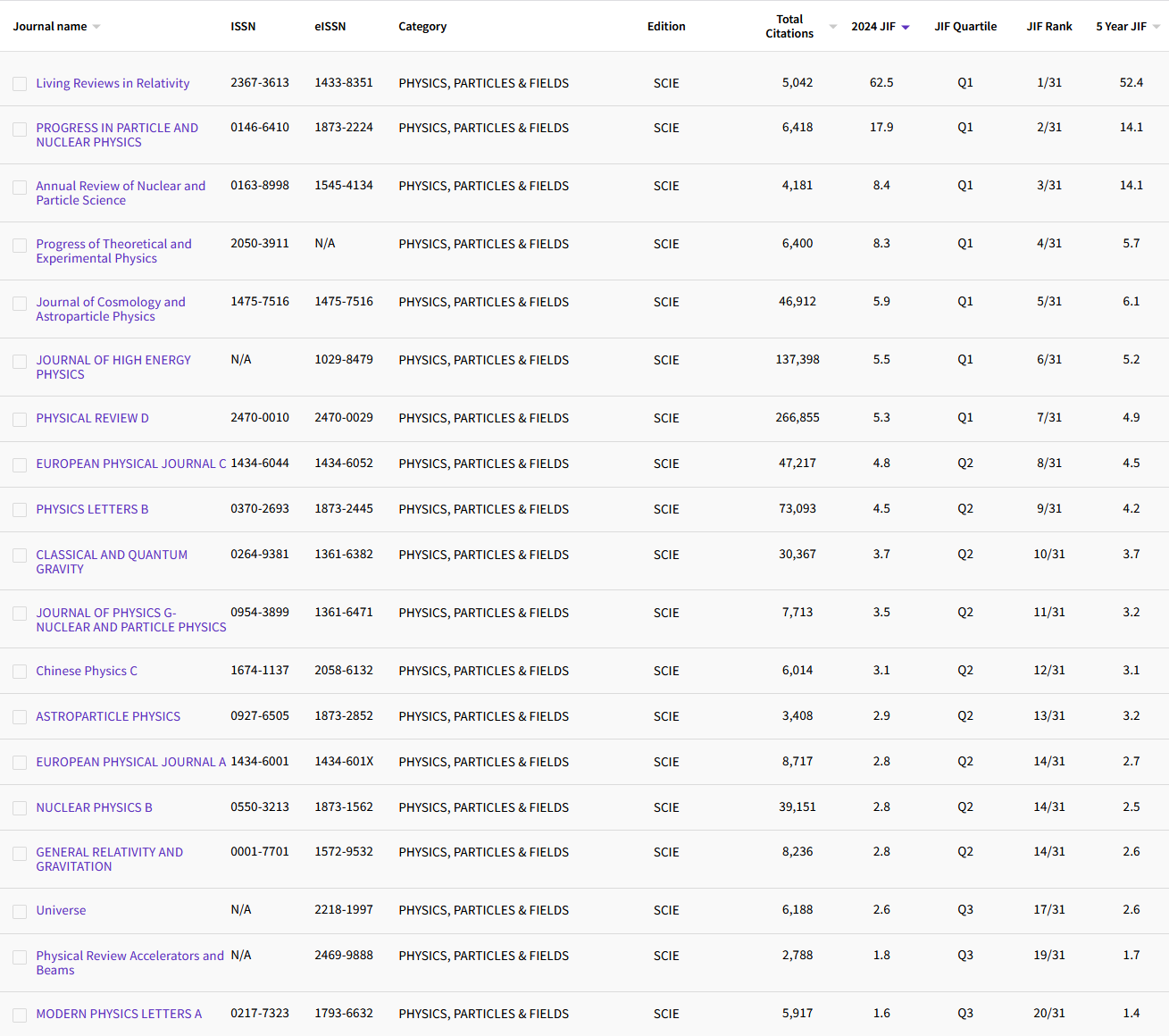Image resolution: width=1169 pixels, height=1036 pixels.
Task: Click the sort arrow beside Journal name
Action: (x=96, y=27)
